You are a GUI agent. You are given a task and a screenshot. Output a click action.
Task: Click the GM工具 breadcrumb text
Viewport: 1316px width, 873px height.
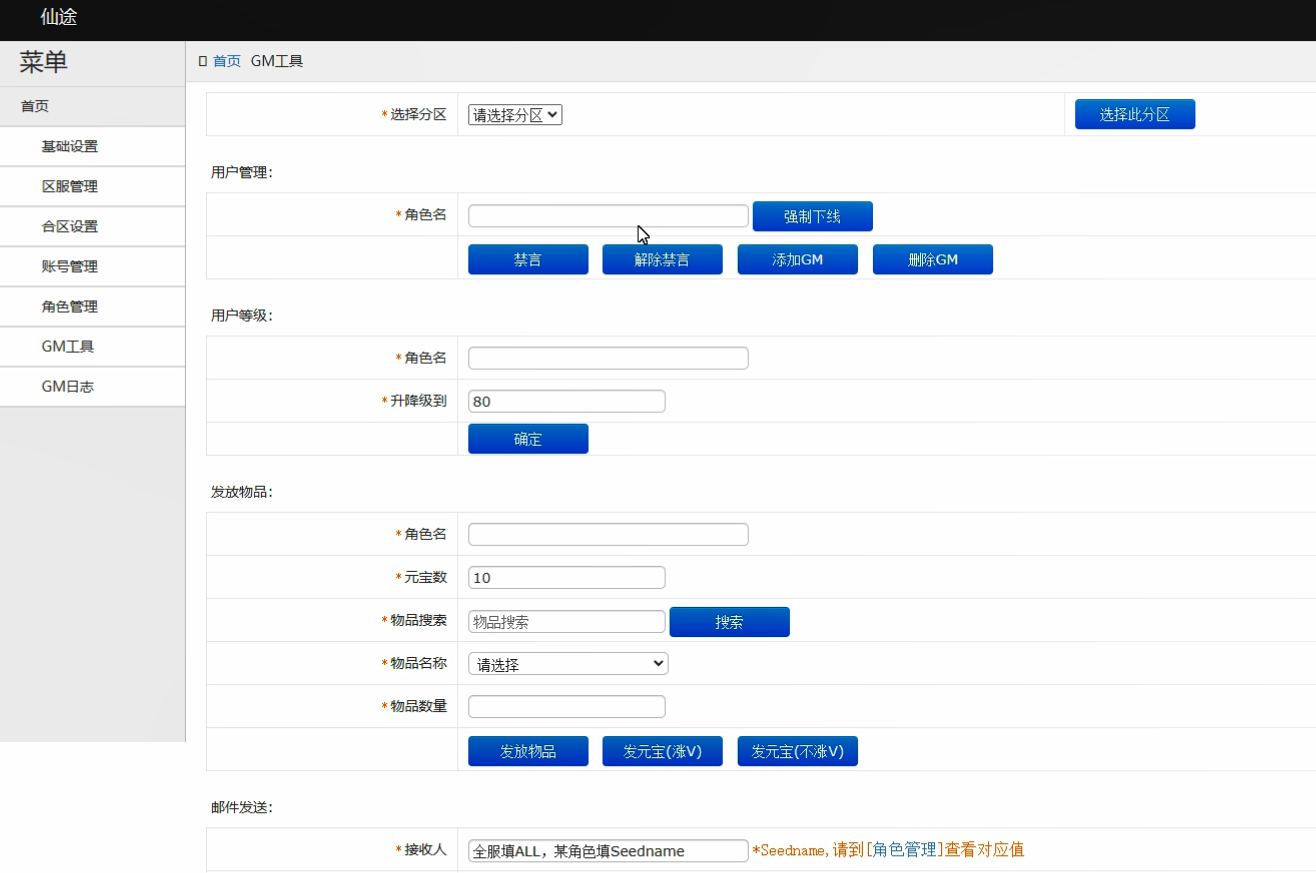(277, 61)
